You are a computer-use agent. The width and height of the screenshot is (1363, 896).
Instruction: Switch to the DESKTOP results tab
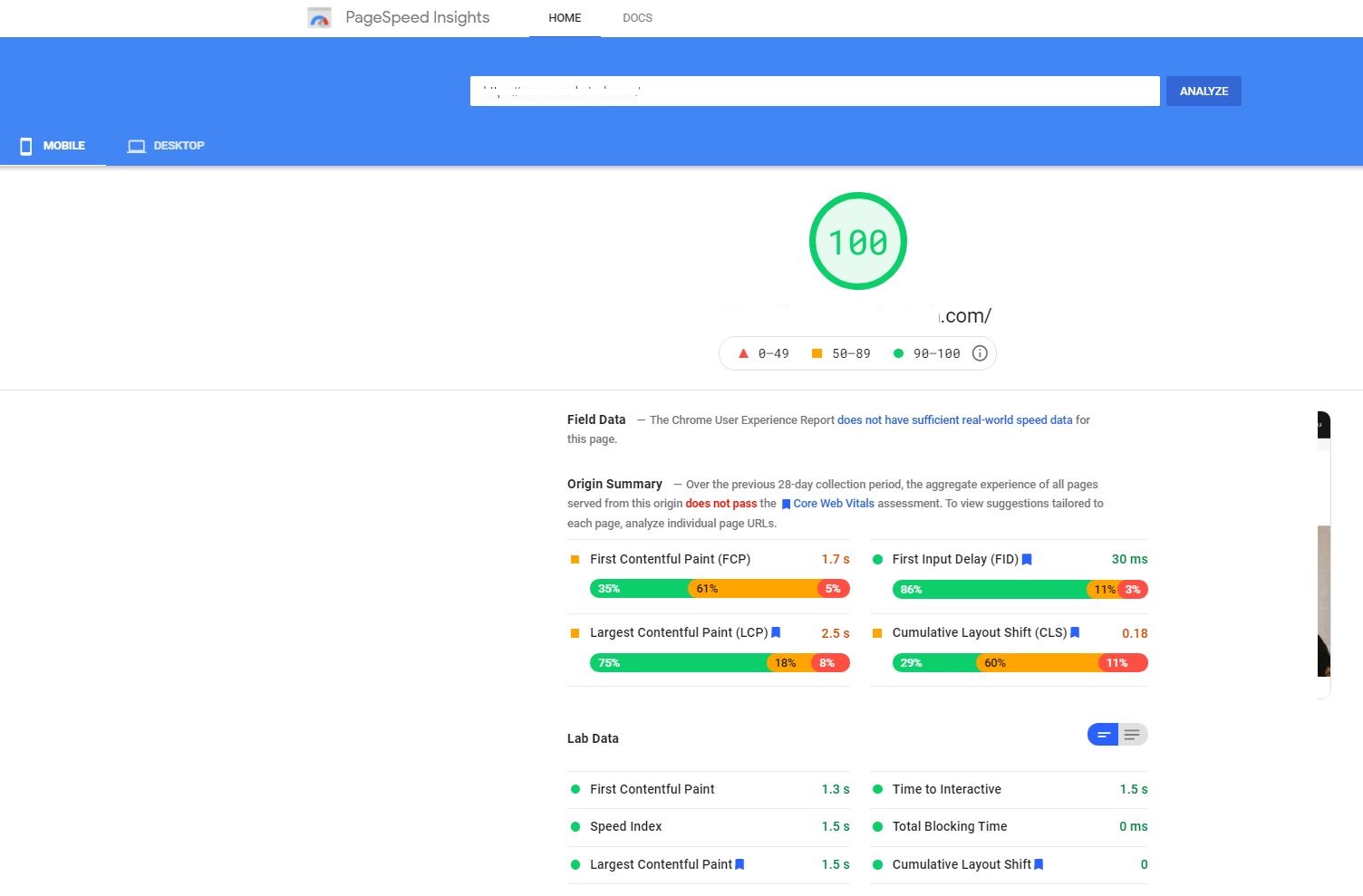coord(166,146)
